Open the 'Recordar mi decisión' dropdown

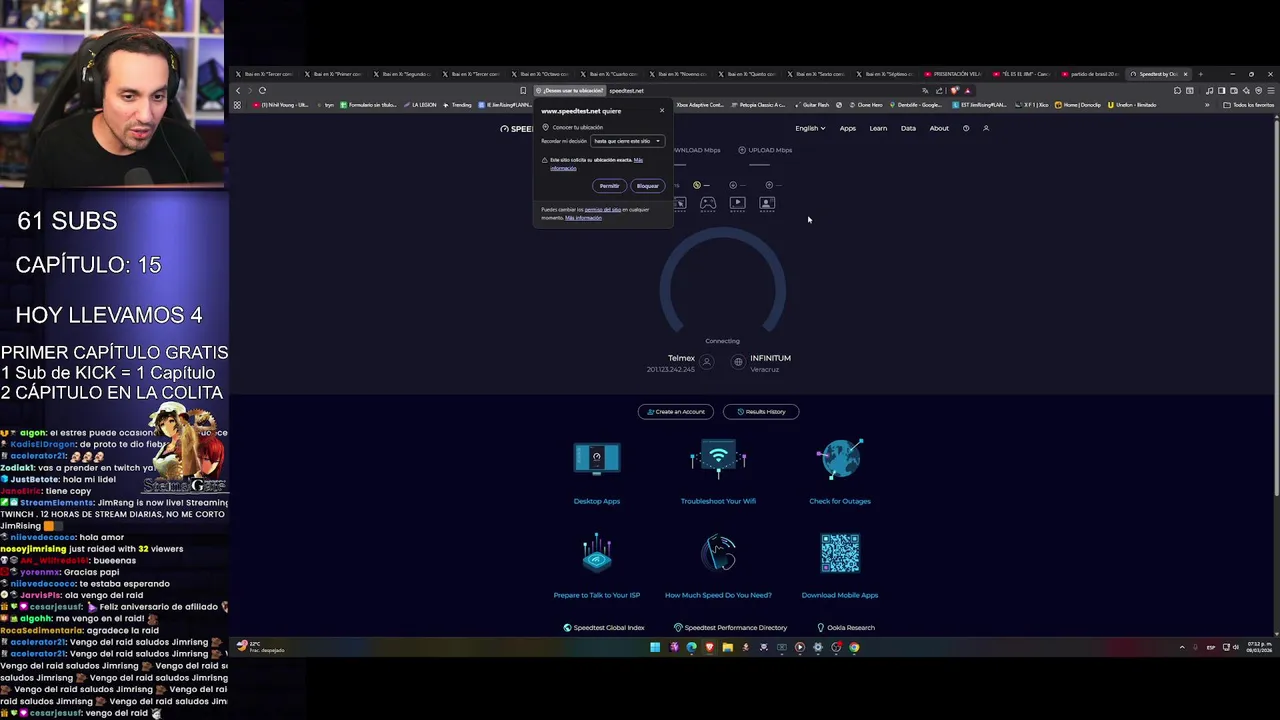point(627,141)
